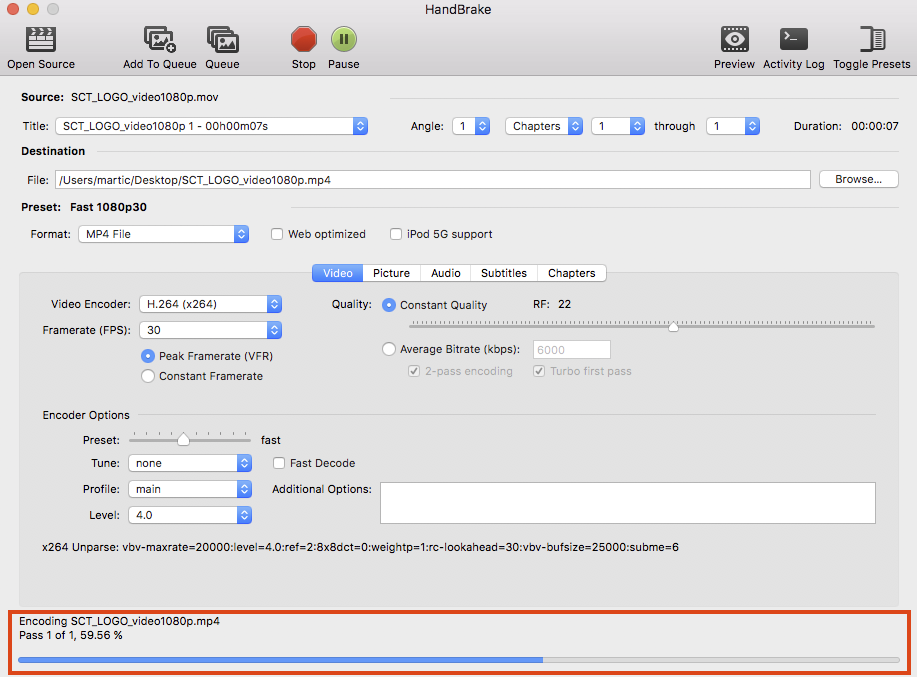Toggle Turbo first pass checkbox
917x677 pixels.
[x=539, y=371]
